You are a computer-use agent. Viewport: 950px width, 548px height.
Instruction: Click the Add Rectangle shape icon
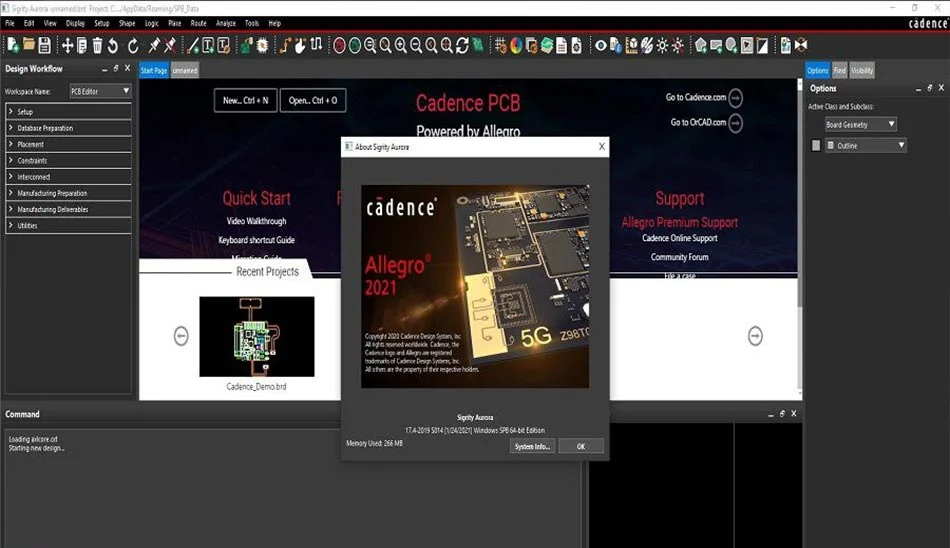716,45
